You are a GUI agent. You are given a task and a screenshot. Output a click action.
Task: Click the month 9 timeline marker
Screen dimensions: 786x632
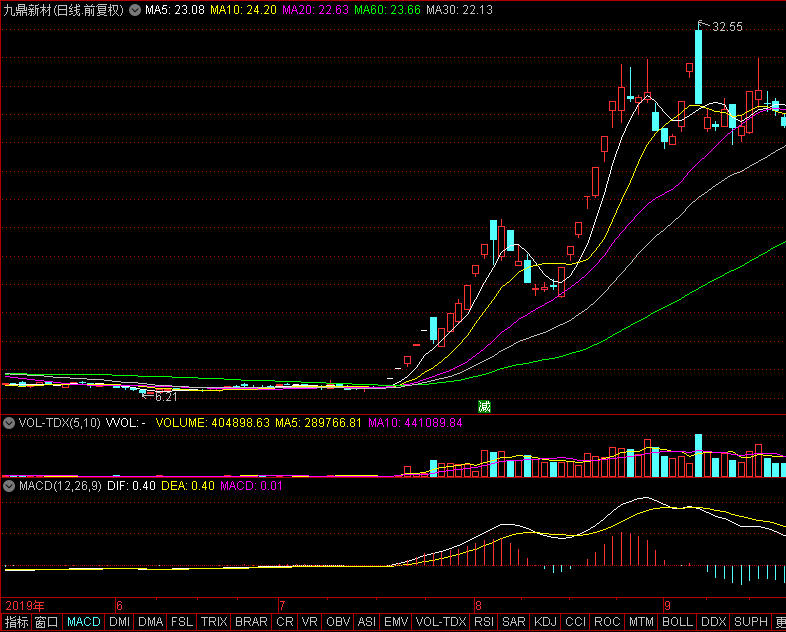(x=667, y=605)
